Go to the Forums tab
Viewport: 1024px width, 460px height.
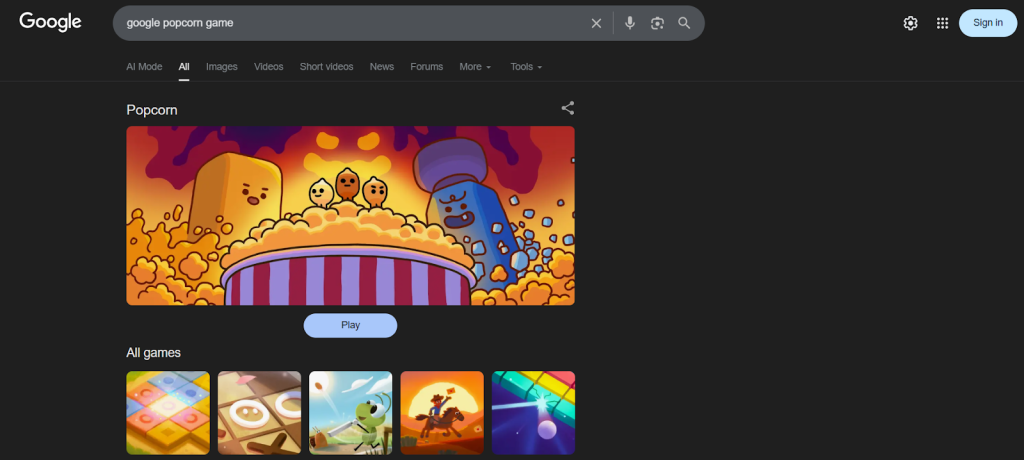pyautogui.click(x=426, y=67)
